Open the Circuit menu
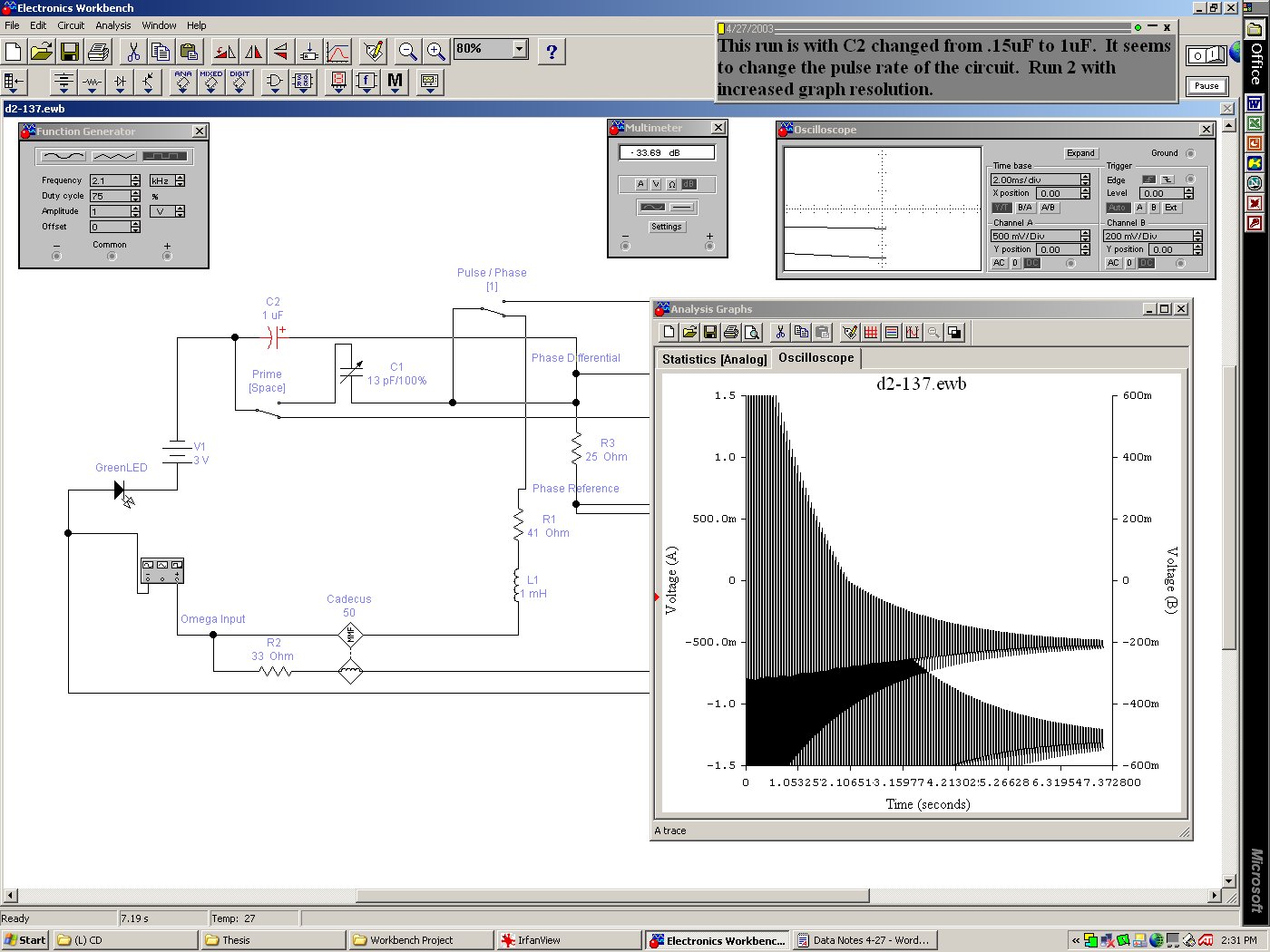Screen dimensions: 1270x952 tap(71, 25)
